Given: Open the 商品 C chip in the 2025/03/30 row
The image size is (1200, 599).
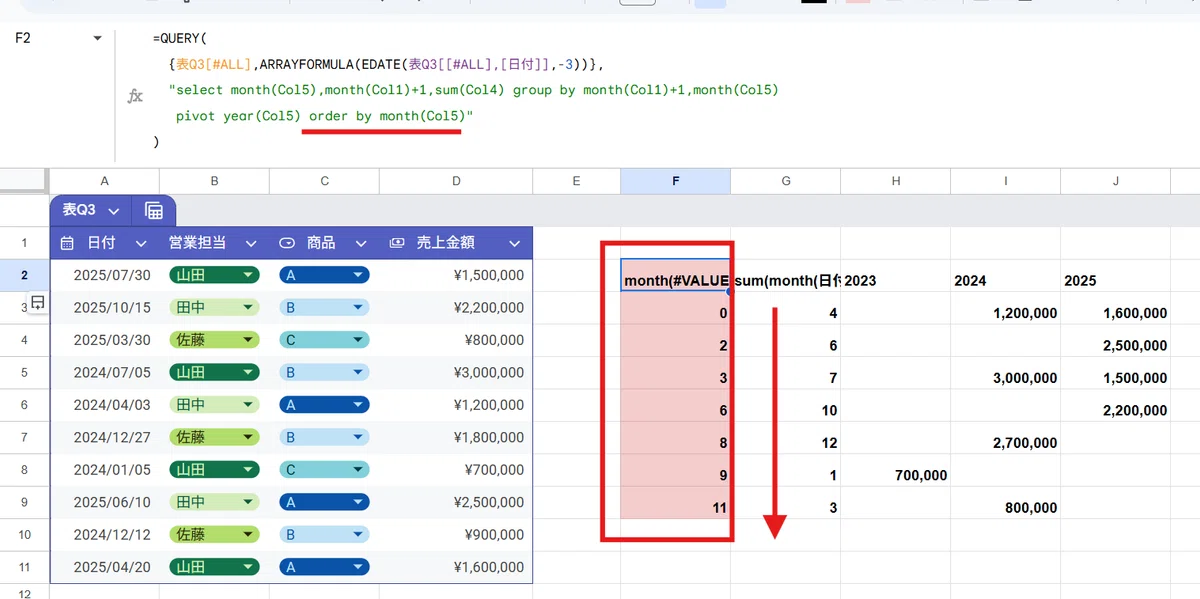Looking at the screenshot, I should click(324, 340).
